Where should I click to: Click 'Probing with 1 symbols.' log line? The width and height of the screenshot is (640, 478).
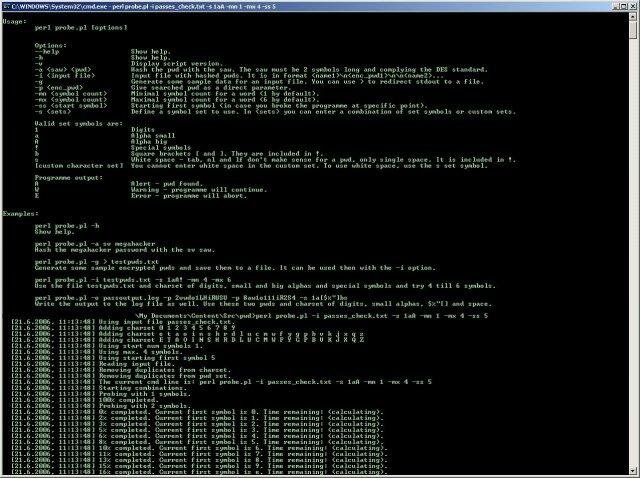click(101, 394)
